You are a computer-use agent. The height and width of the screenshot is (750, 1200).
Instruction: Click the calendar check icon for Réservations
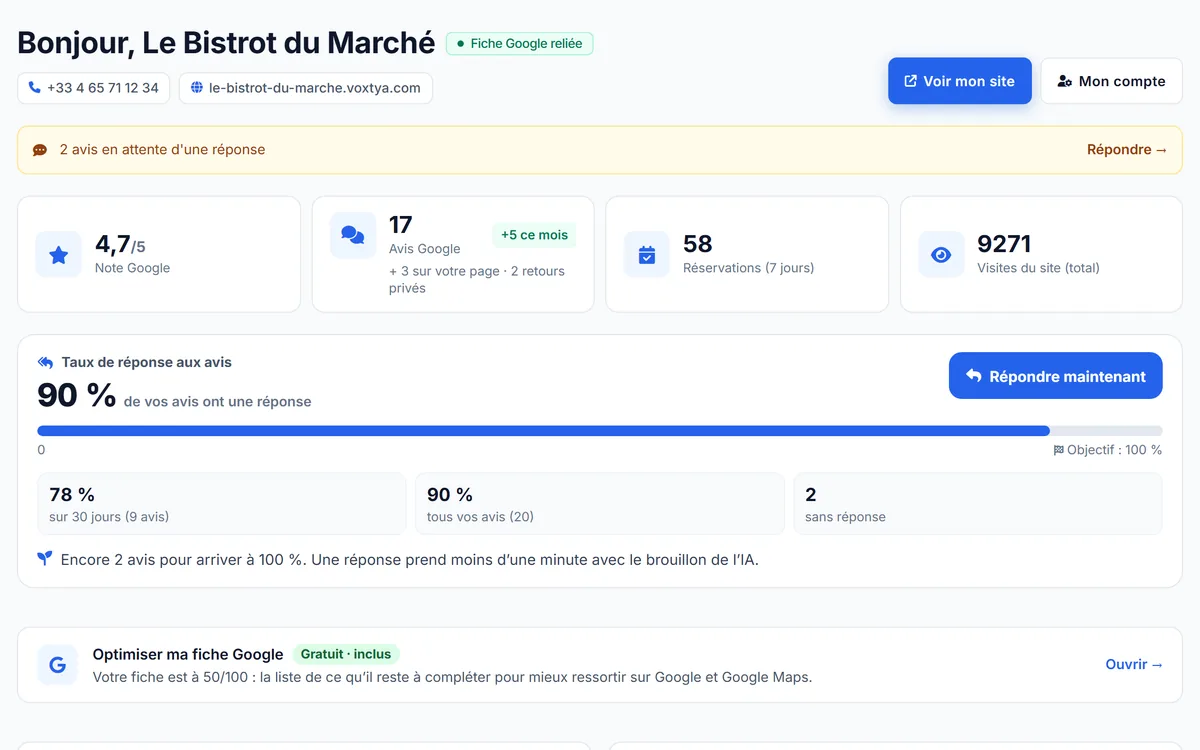tap(647, 254)
